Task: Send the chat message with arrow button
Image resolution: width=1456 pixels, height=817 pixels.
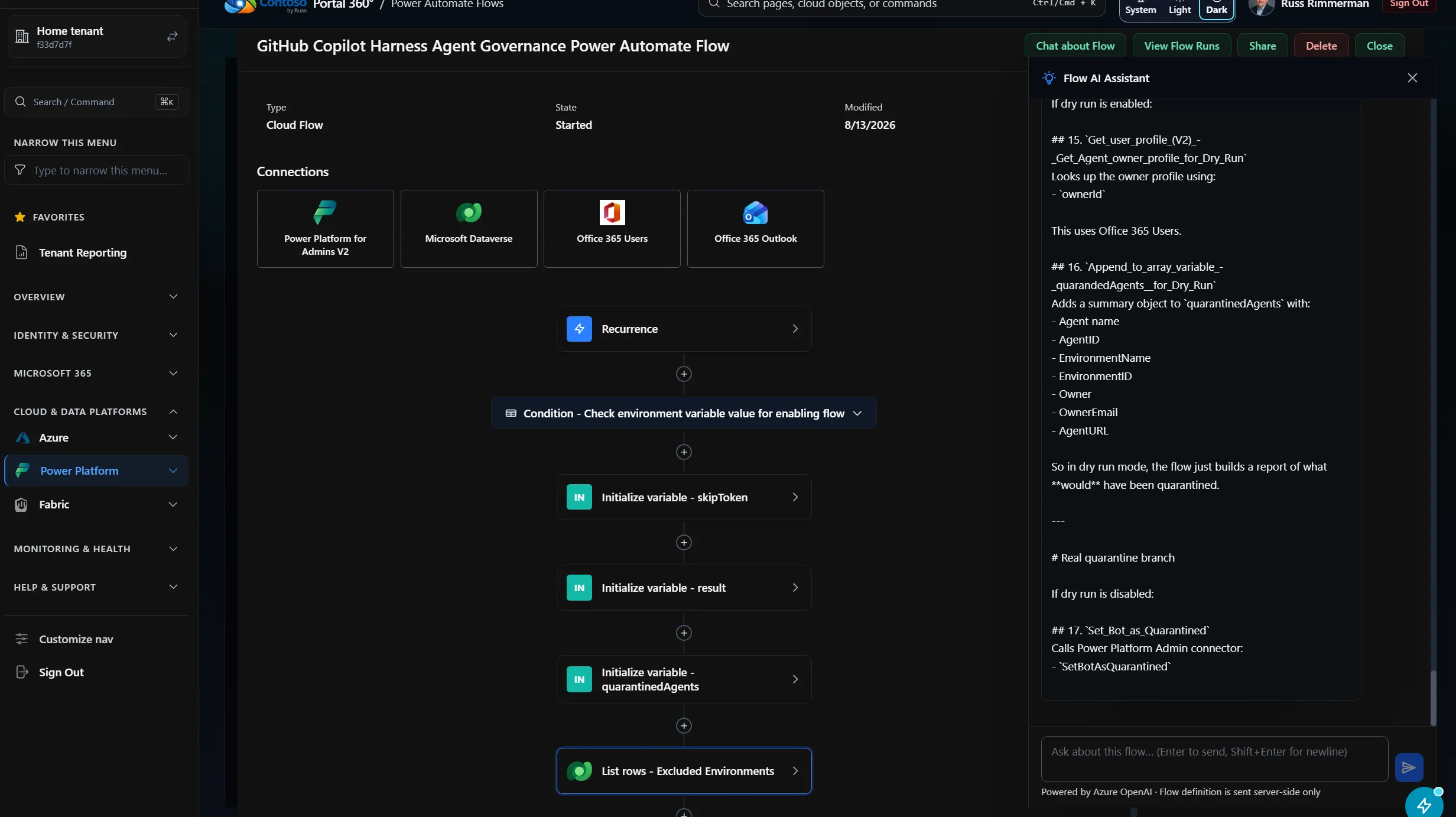Action: tap(1409, 767)
